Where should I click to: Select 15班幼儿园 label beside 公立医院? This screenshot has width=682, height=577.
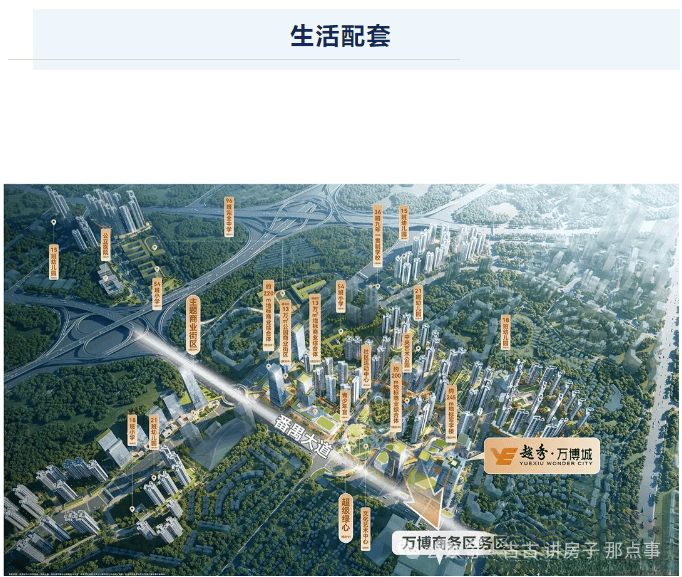point(53,262)
